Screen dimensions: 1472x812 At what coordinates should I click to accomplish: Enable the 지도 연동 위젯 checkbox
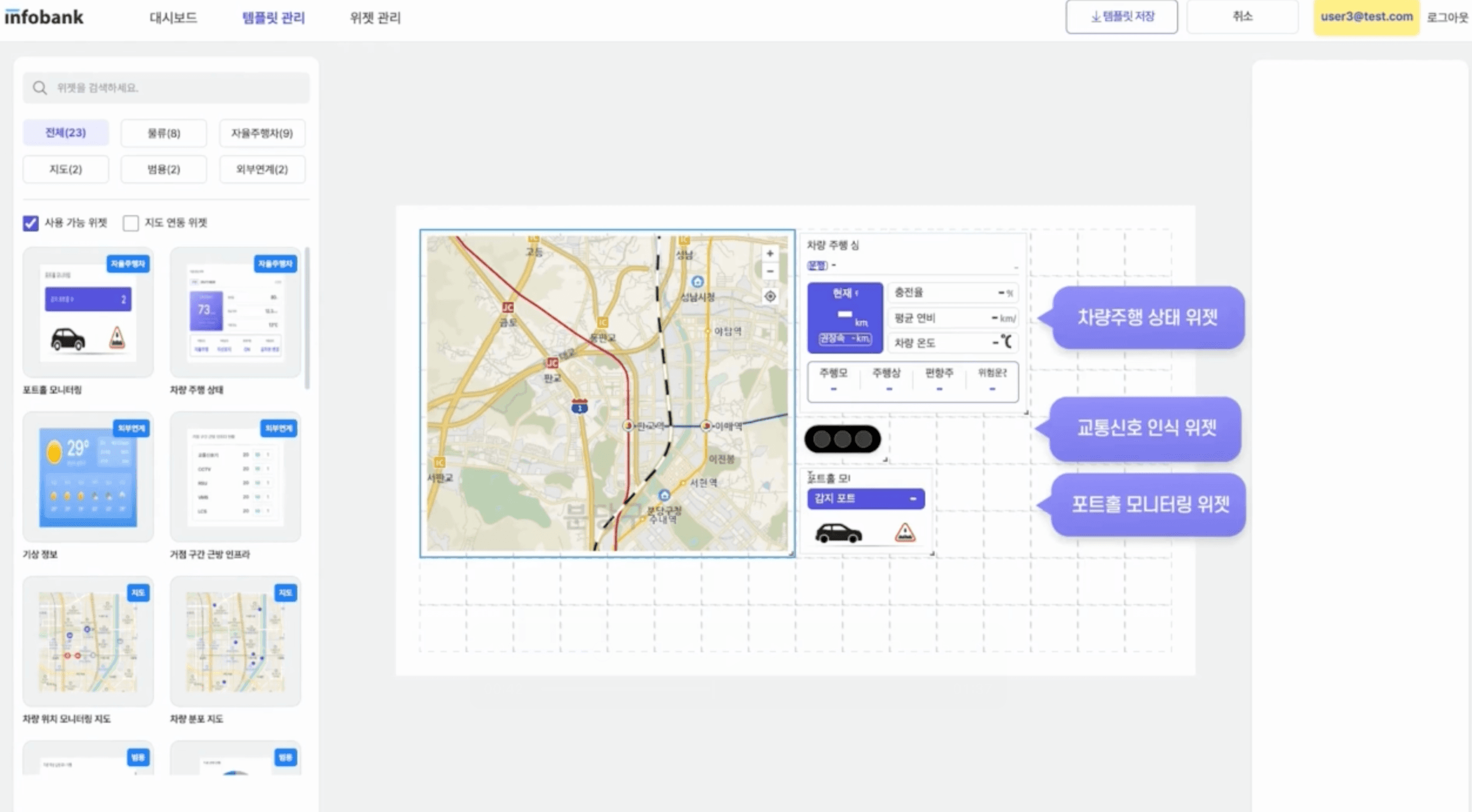pyautogui.click(x=131, y=223)
